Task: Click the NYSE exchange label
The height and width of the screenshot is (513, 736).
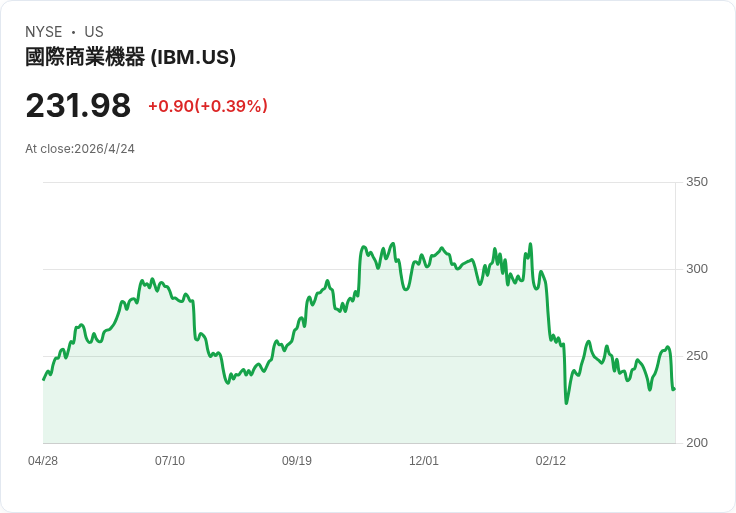Action: coord(44,32)
